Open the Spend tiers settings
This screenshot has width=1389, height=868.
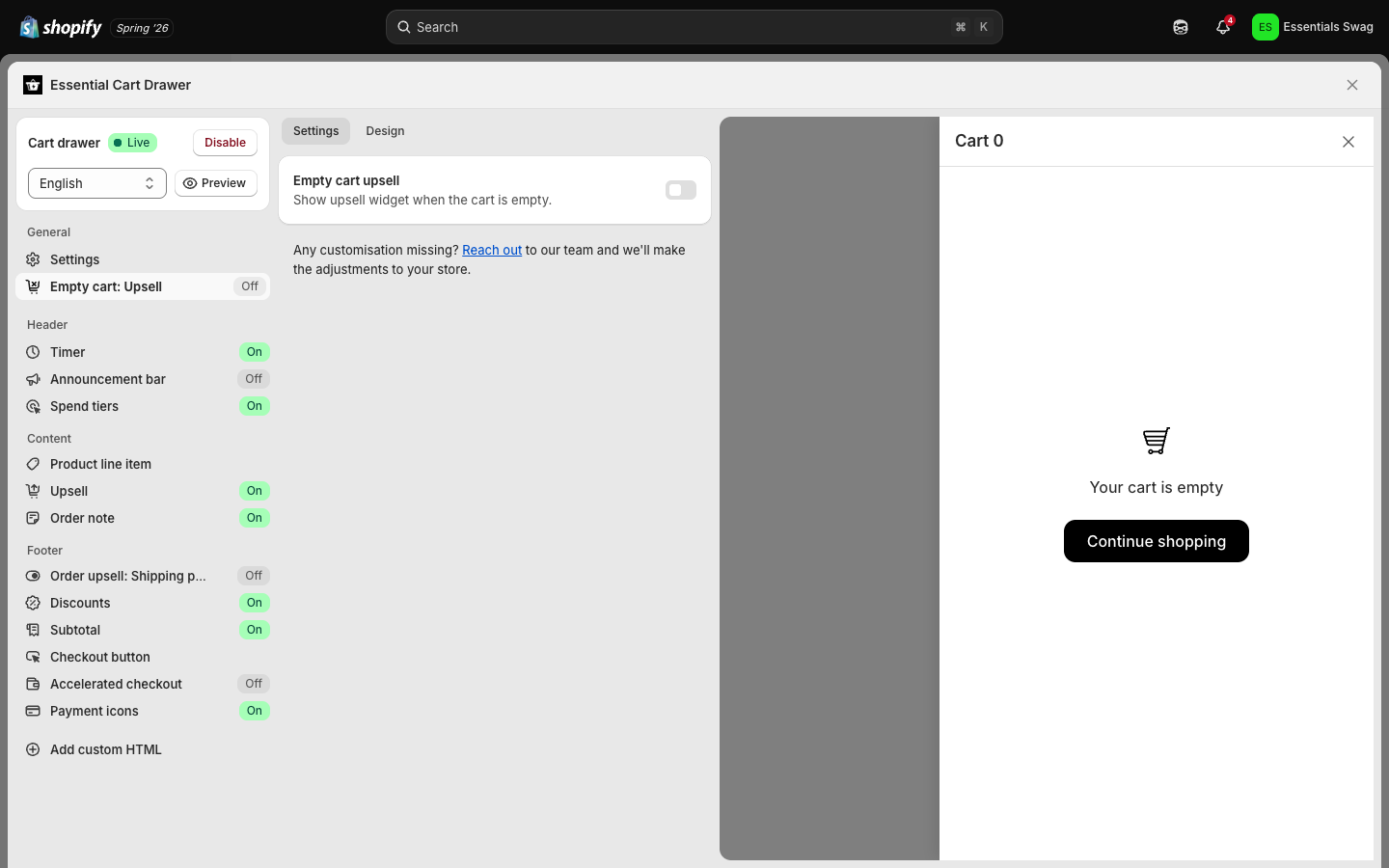pyautogui.click(x=143, y=406)
